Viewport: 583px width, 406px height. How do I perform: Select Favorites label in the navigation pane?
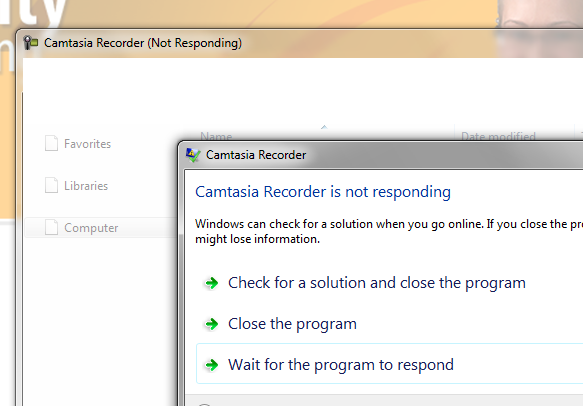[87, 144]
